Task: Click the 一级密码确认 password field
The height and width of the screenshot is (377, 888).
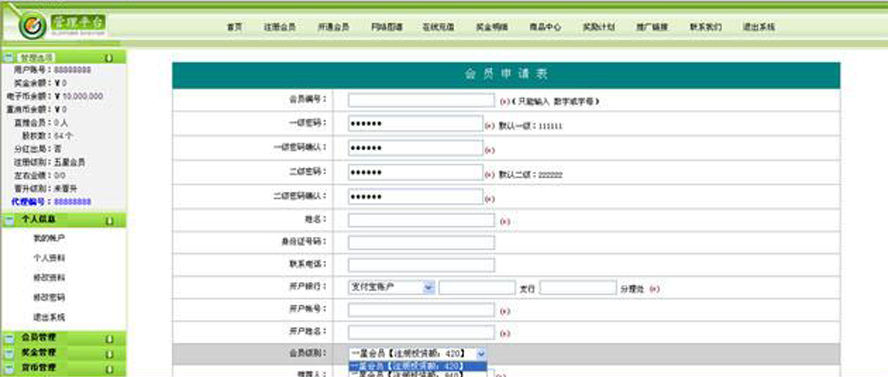Action: click(416, 148)
